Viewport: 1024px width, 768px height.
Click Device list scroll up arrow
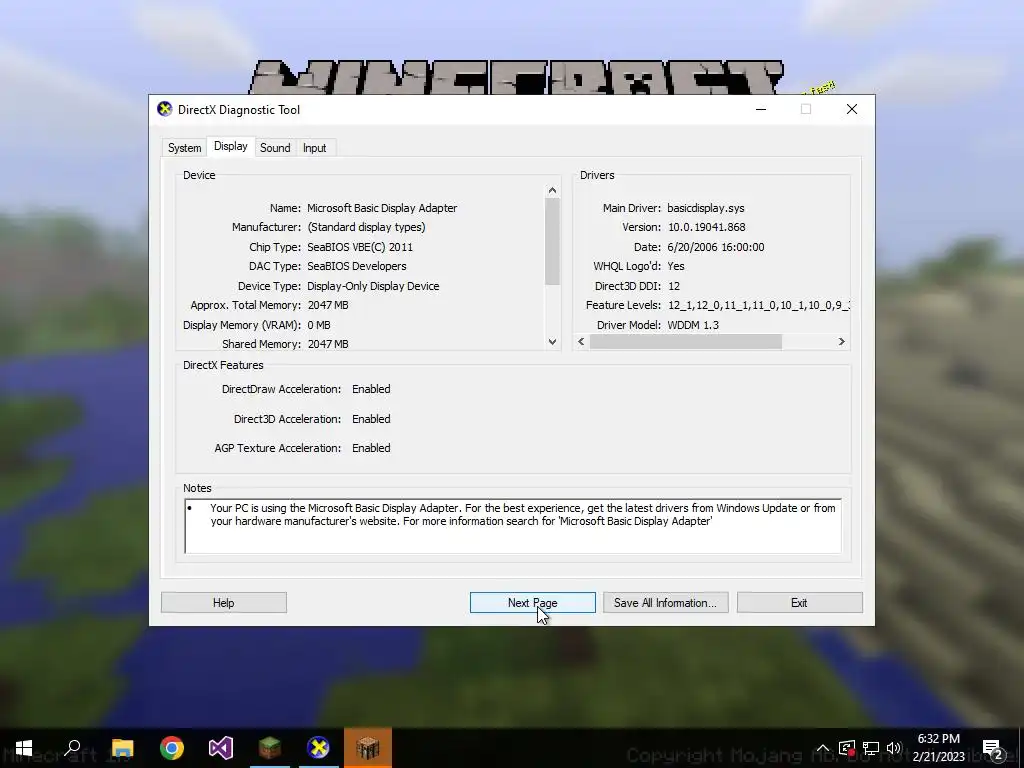pyautogui.click(x=552, y=190)
